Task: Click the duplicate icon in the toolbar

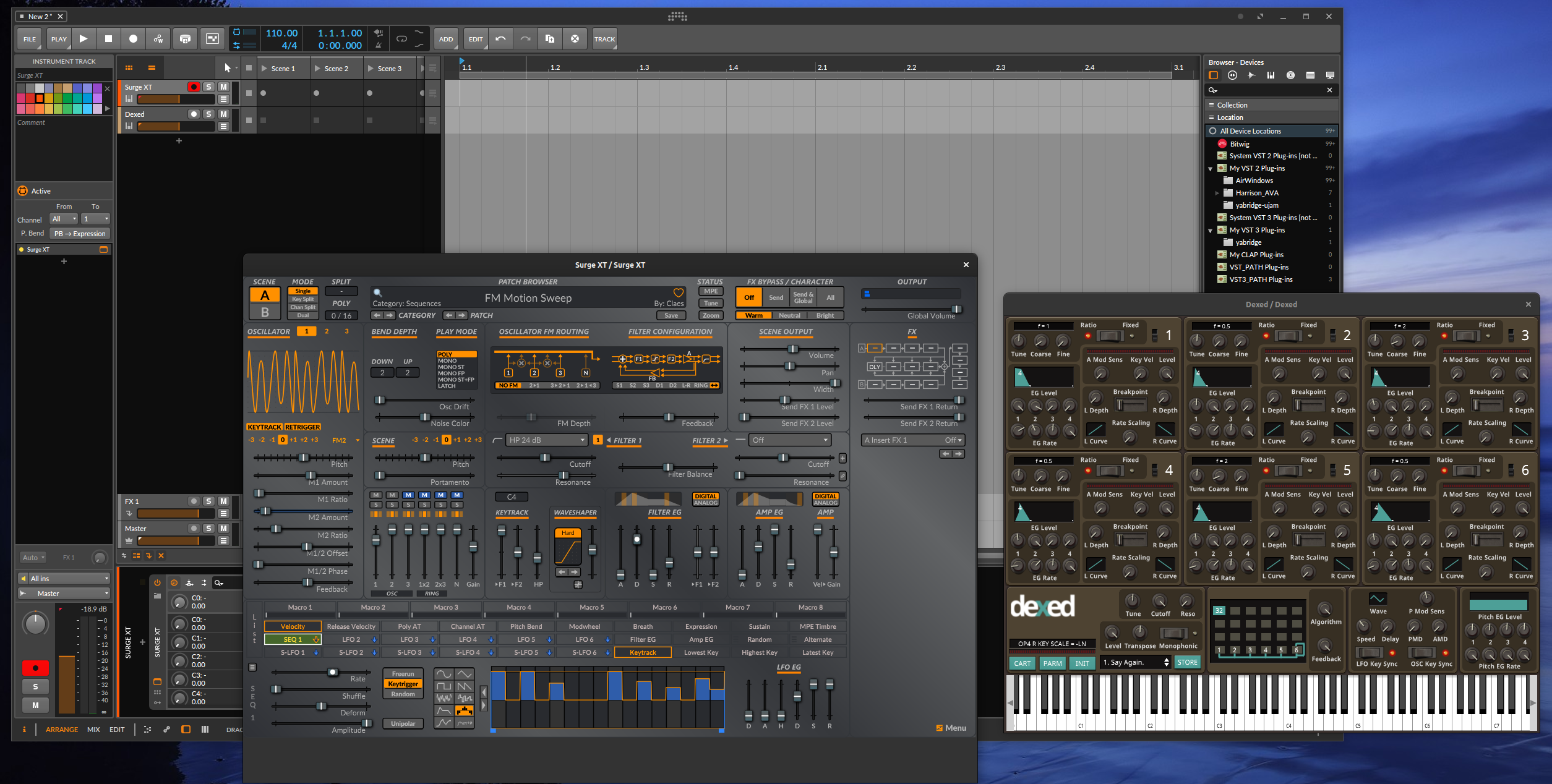Action: pos(550,39)
